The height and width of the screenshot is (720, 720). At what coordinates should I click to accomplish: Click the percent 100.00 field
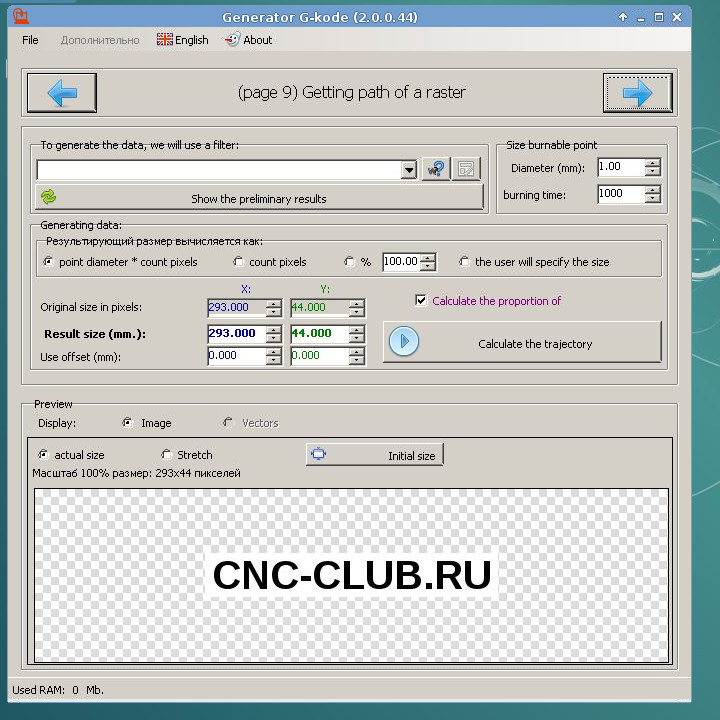401,262
